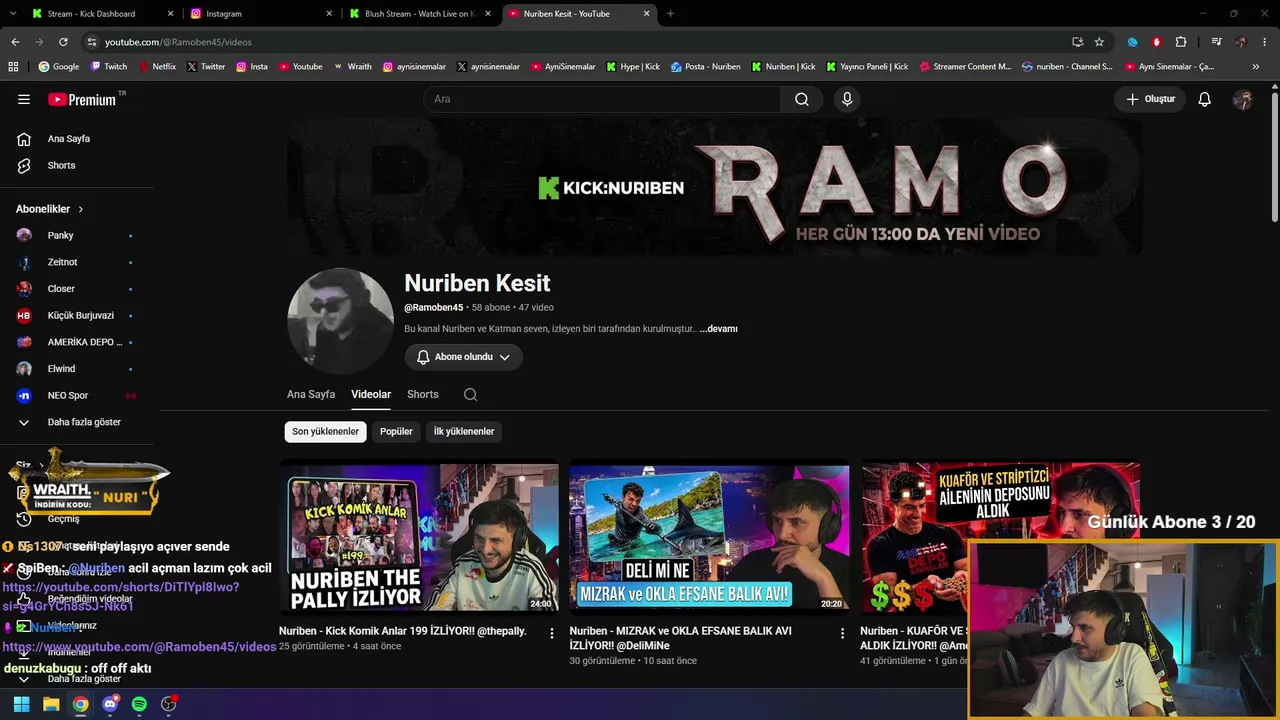Bookmark this page with the star icon
The image size is (1280, 720).
pyautogui.click(x=1099, y=42)
